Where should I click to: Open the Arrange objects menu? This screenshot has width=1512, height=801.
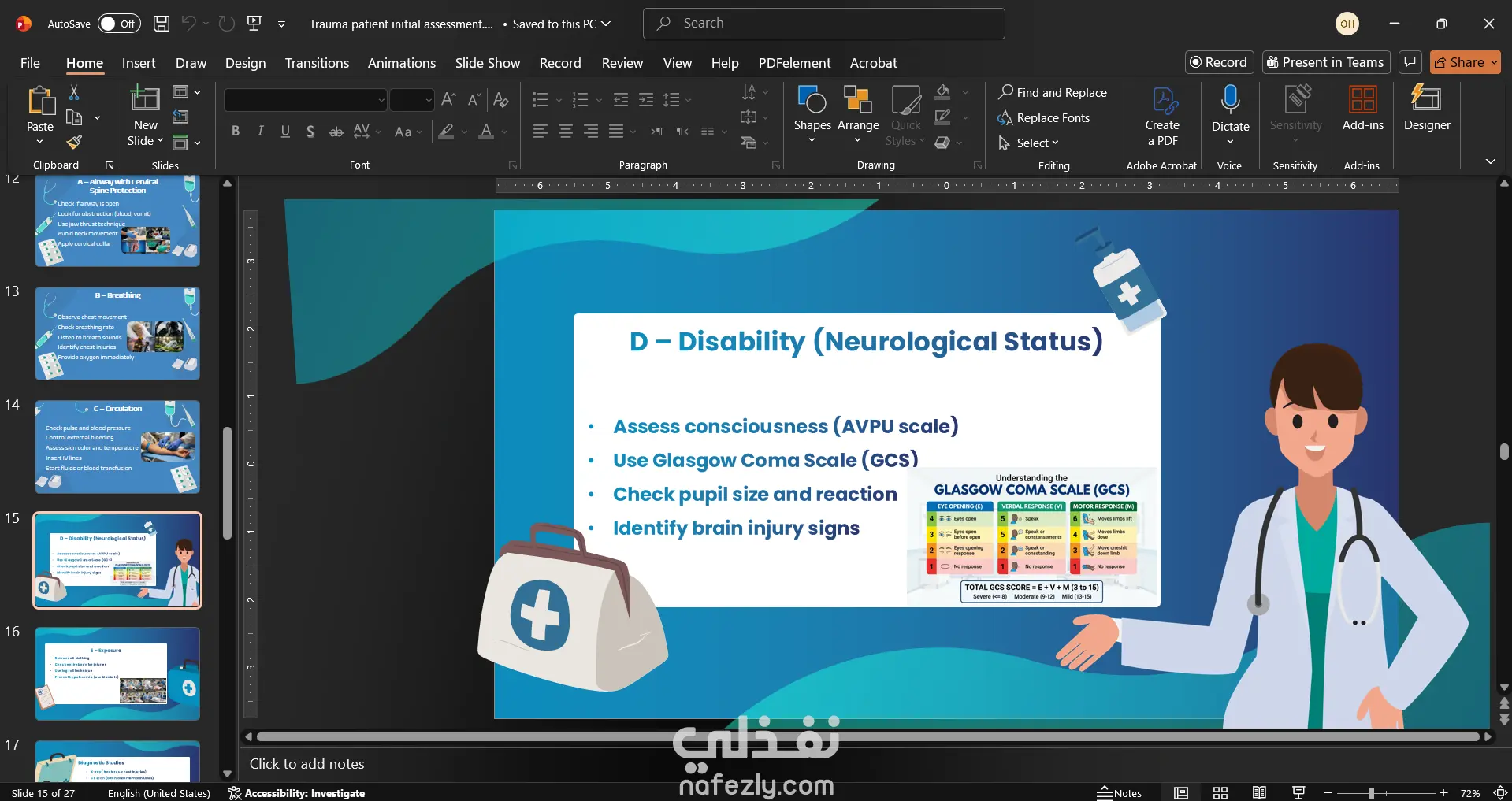[x=858, y=115]
